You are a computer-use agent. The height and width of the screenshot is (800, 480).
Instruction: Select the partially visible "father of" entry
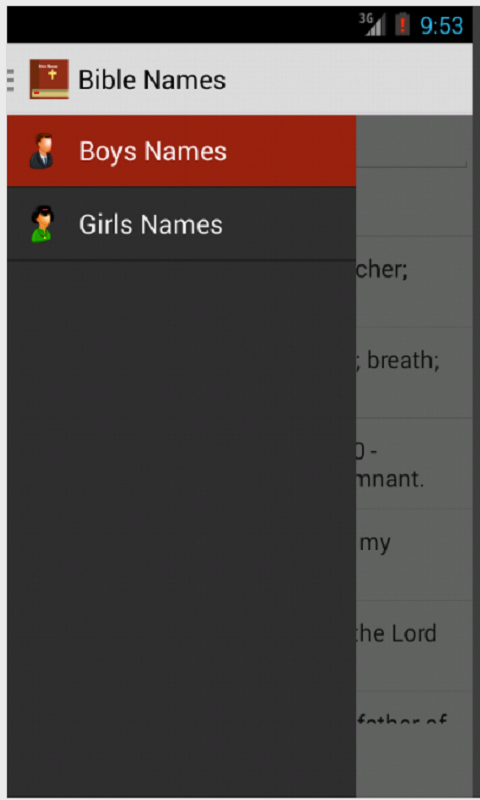[x=414, y=709]
